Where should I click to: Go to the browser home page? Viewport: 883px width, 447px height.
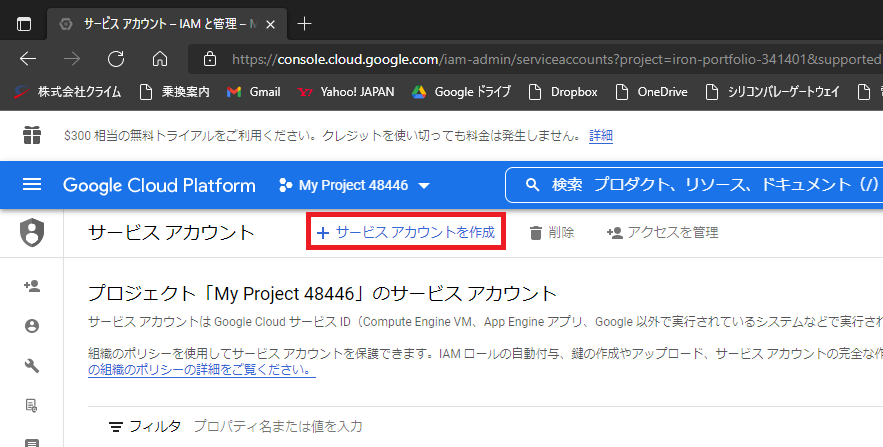click(160, 59)
